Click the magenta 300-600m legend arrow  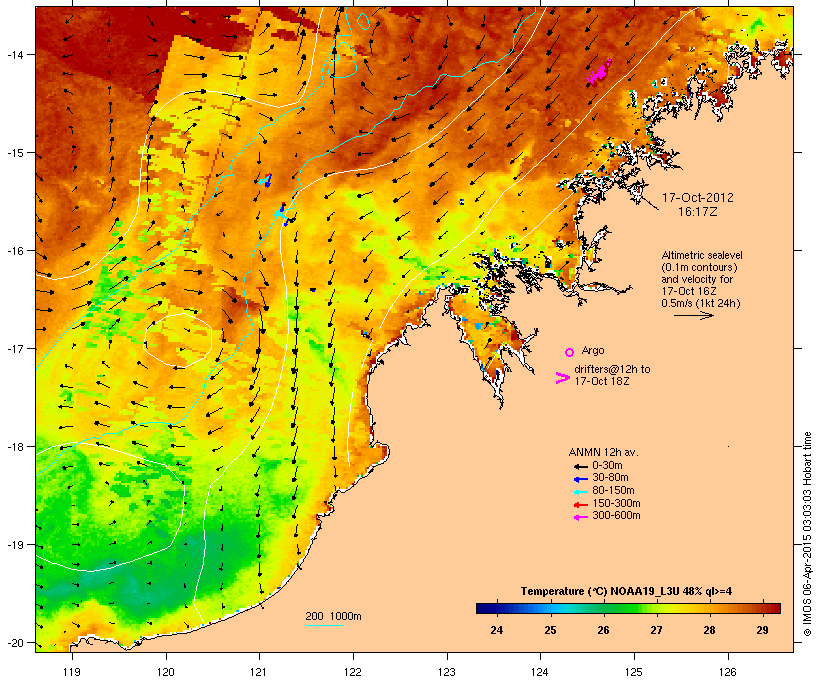coord(580,517)
